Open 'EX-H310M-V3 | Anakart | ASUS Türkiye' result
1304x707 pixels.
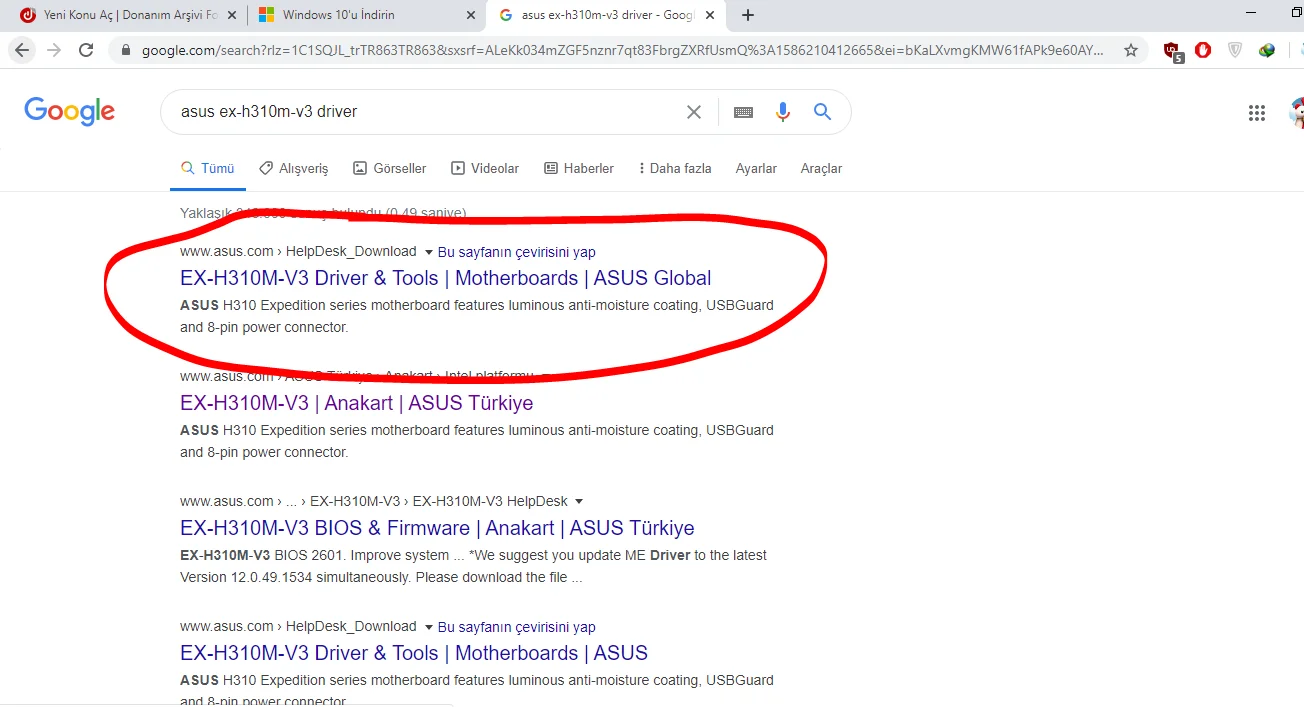tap(357, 403)
